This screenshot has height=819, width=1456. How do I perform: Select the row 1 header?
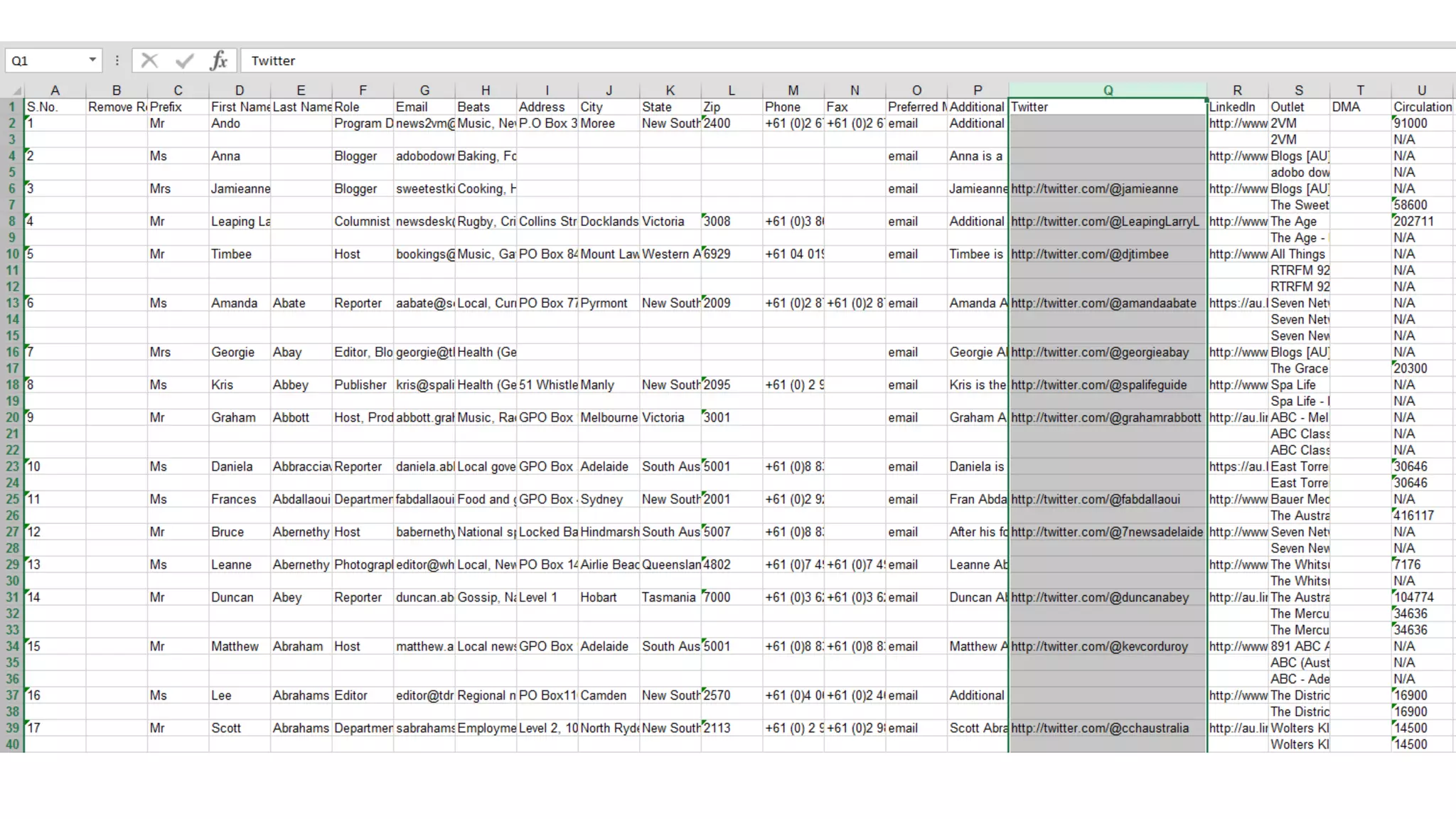pos(12,107)
